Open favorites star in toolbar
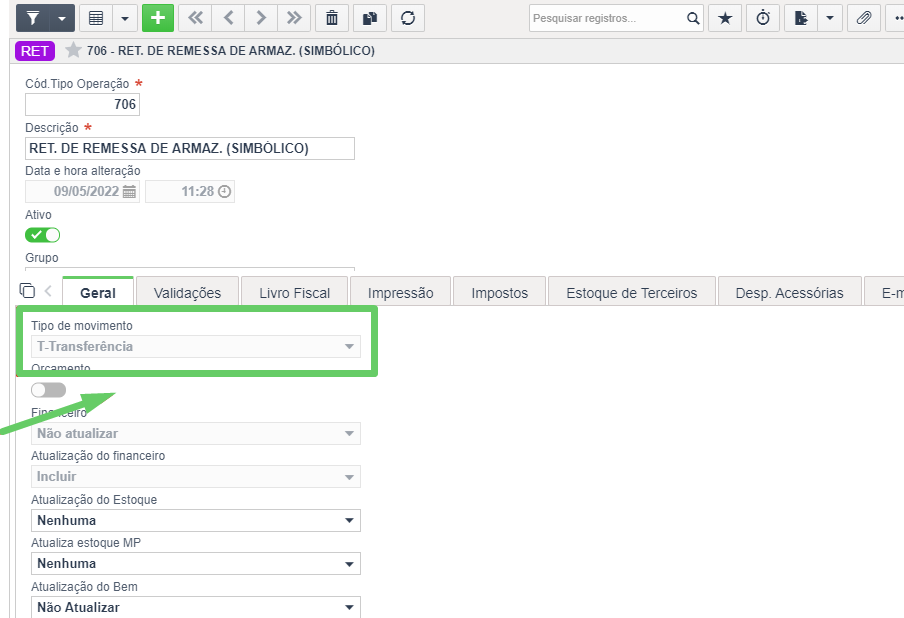Image resolution: width=904 pixels, height=618 pixels. [x=725, y=18]
